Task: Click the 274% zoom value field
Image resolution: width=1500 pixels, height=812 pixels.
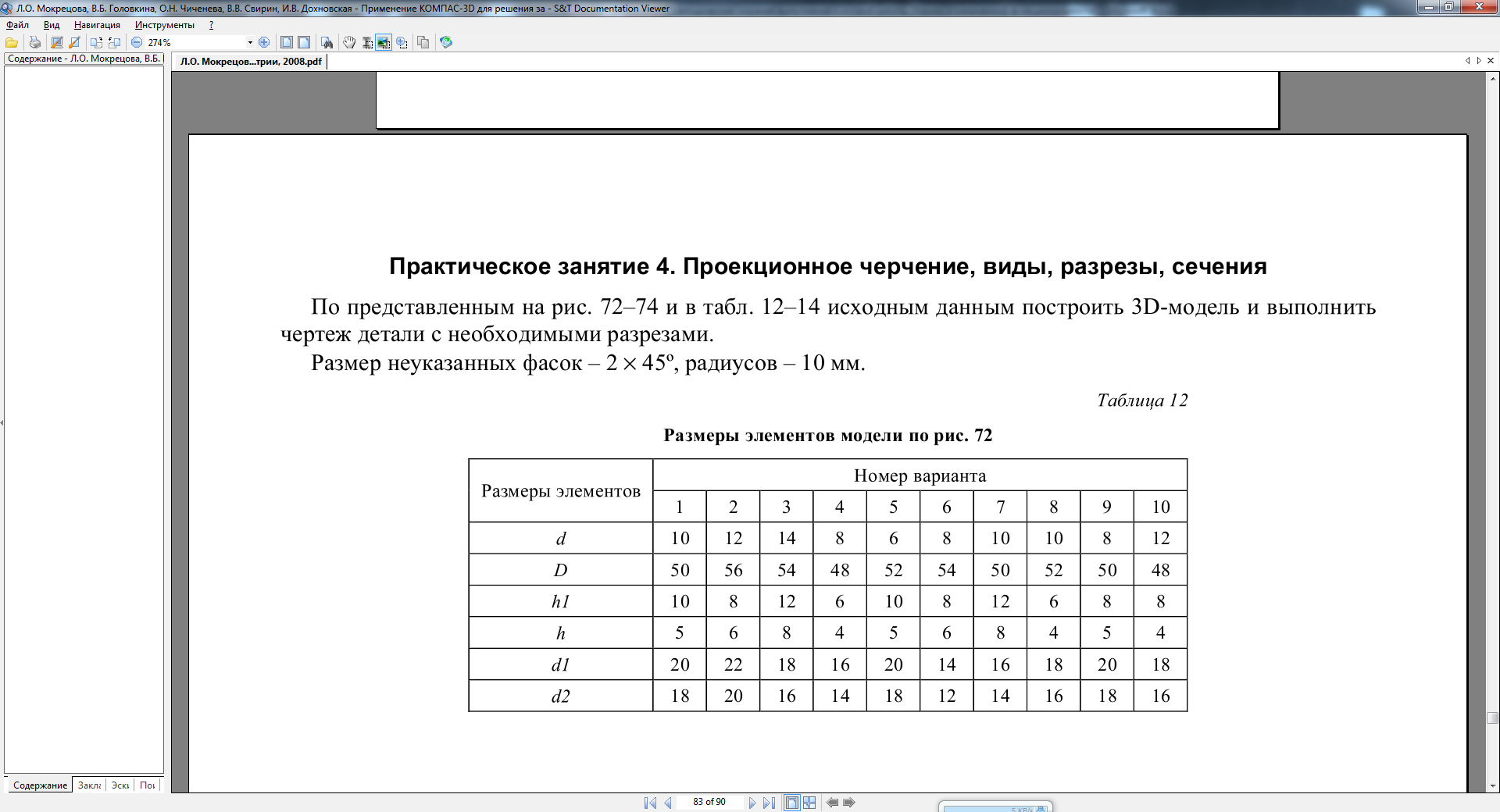Action: tap(195, 42)
